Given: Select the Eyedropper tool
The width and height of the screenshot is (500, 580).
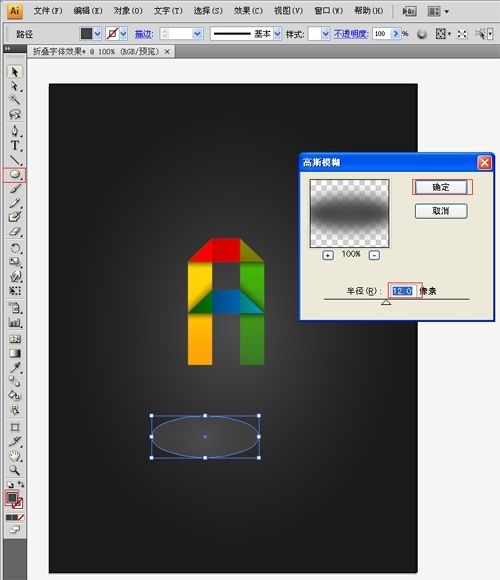Looking at the screenshot, I should tap(14, 367).
